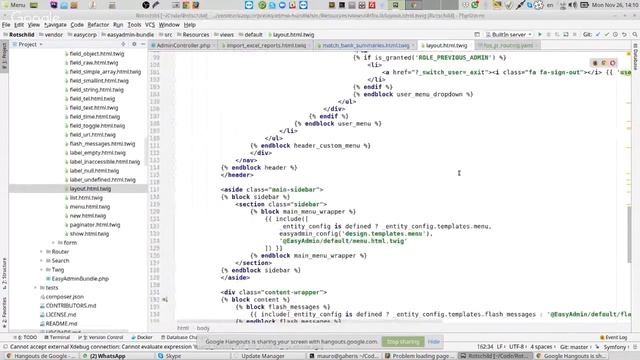Screen dimensions: 640x360
Task: Open the Navigate menu
Action: pyautogui.click(x=55, y=25)
